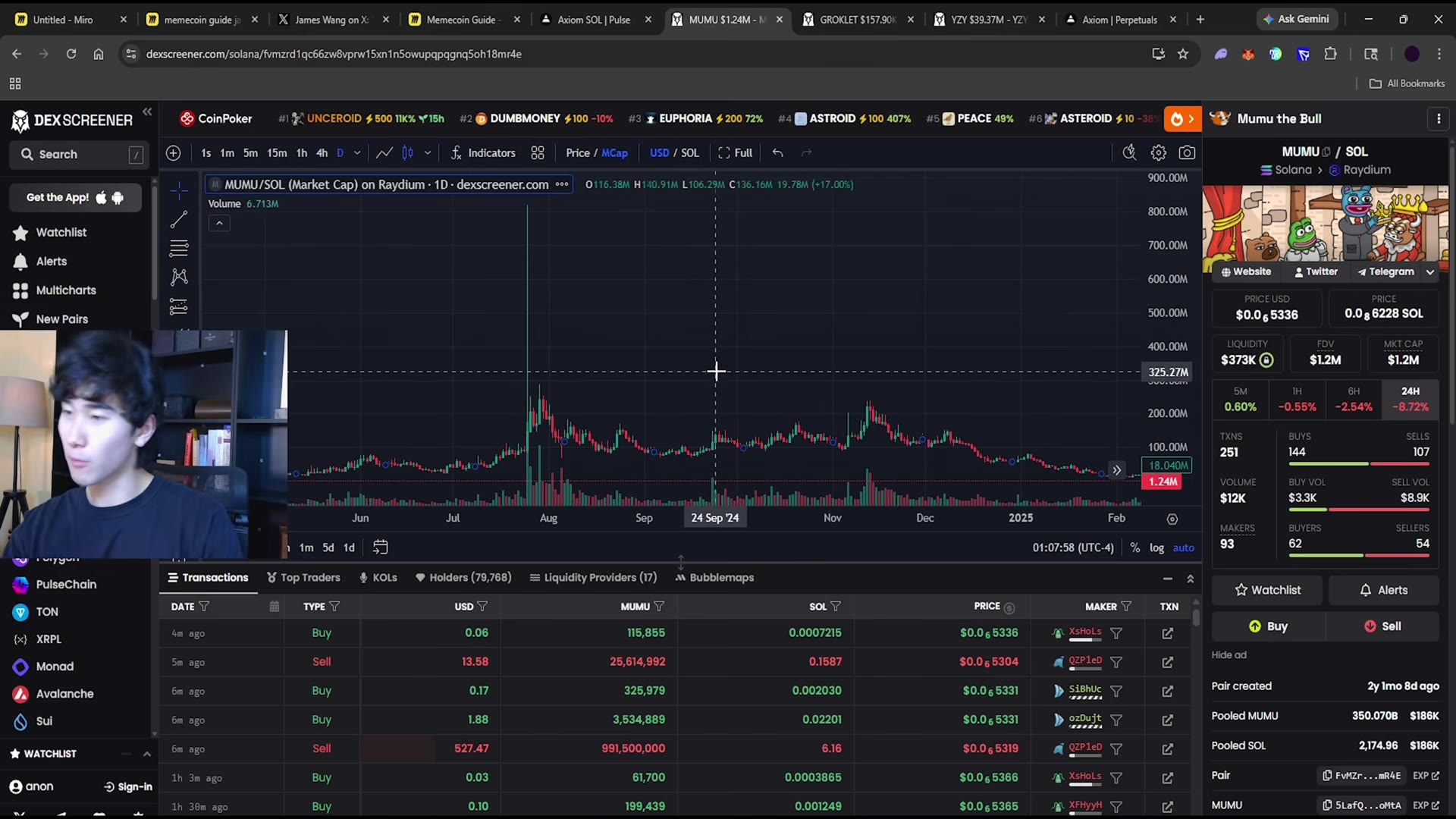Open the timeframe dropdown arrow
The height and width of the screenshot is (819, 1456).
tap(357, 153)
